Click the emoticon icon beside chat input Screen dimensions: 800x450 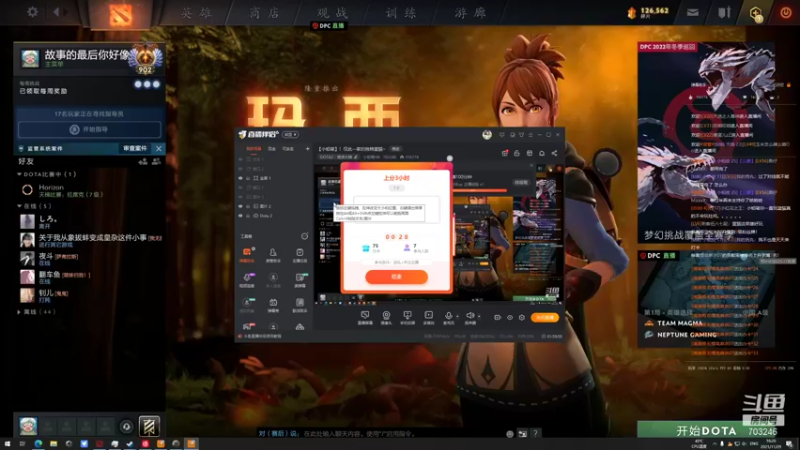(510, 434)
